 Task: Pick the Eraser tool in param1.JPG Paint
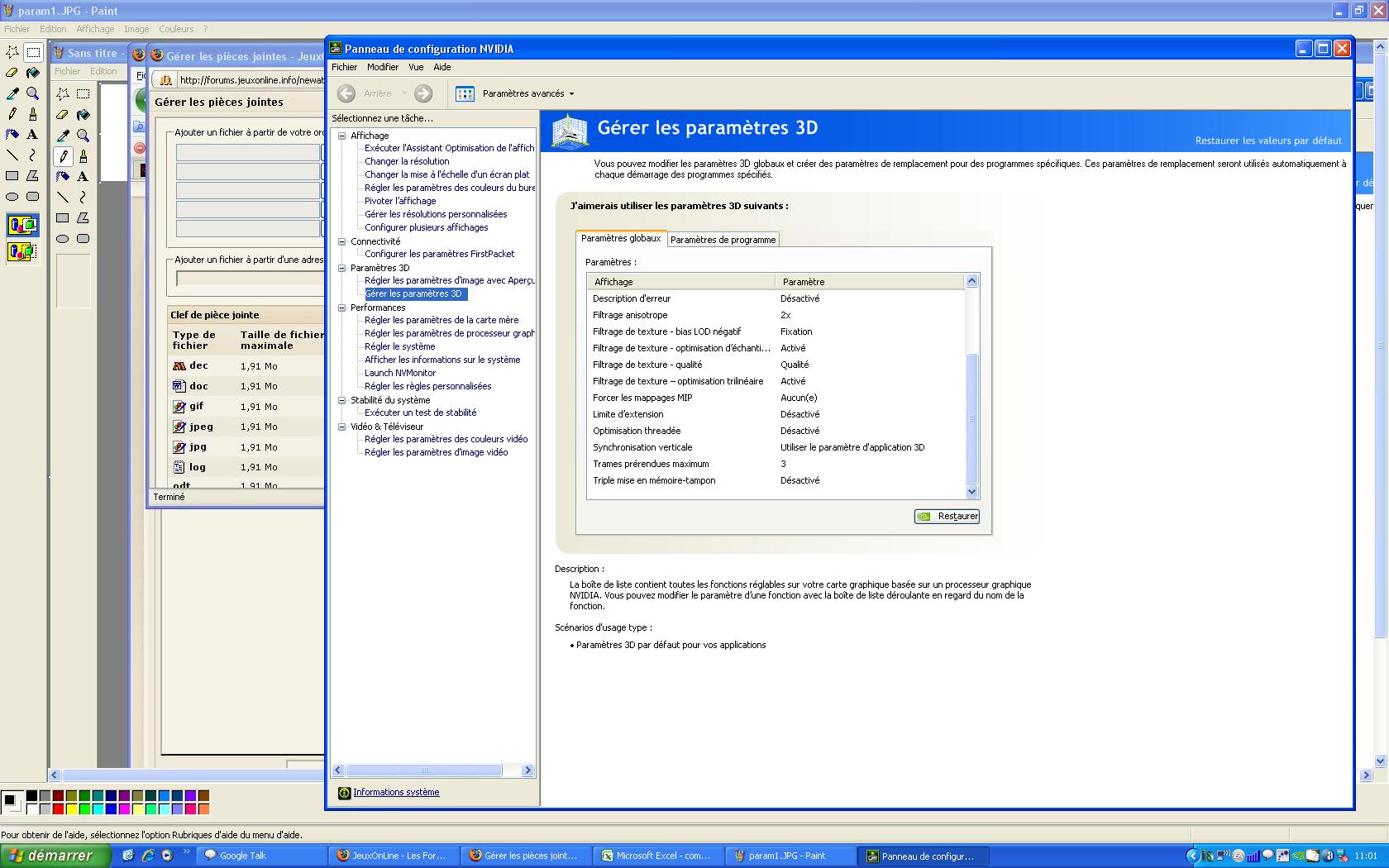click(12, 73)
